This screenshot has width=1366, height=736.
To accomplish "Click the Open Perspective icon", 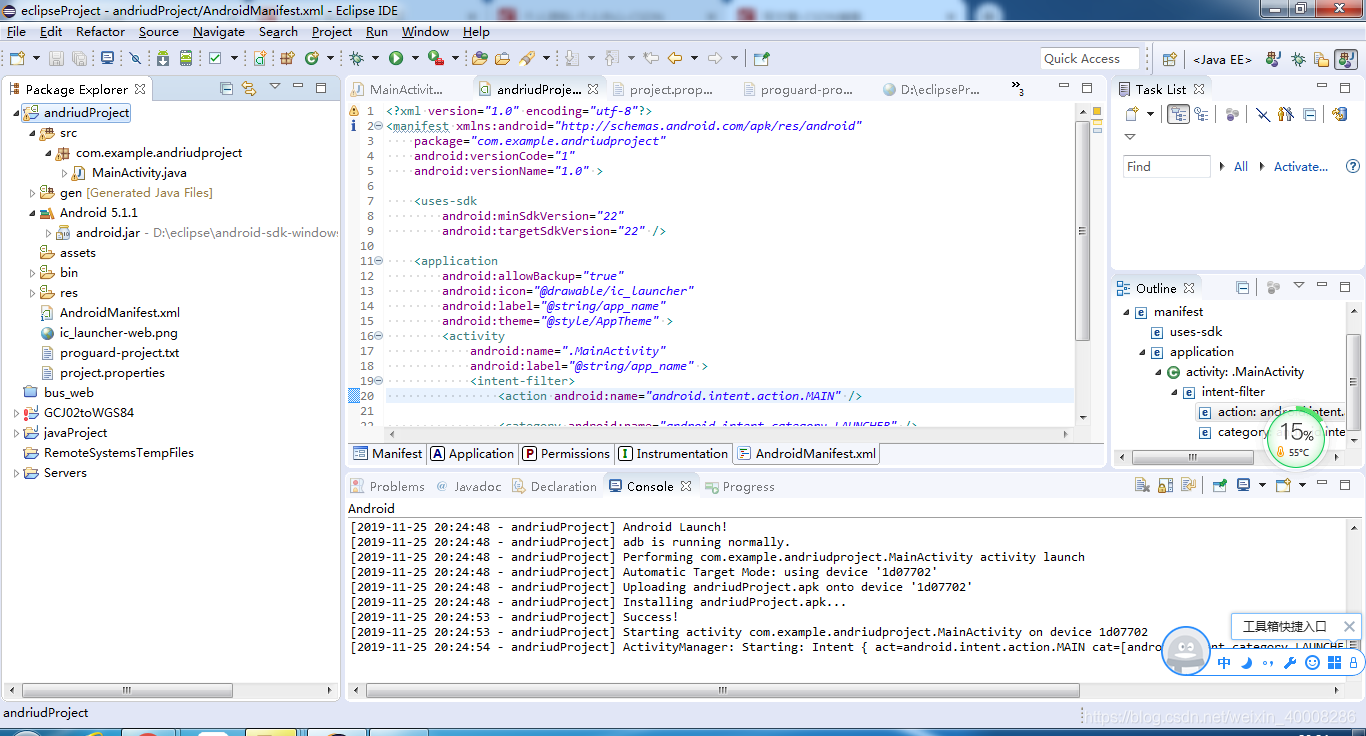I will point(1169,59).
